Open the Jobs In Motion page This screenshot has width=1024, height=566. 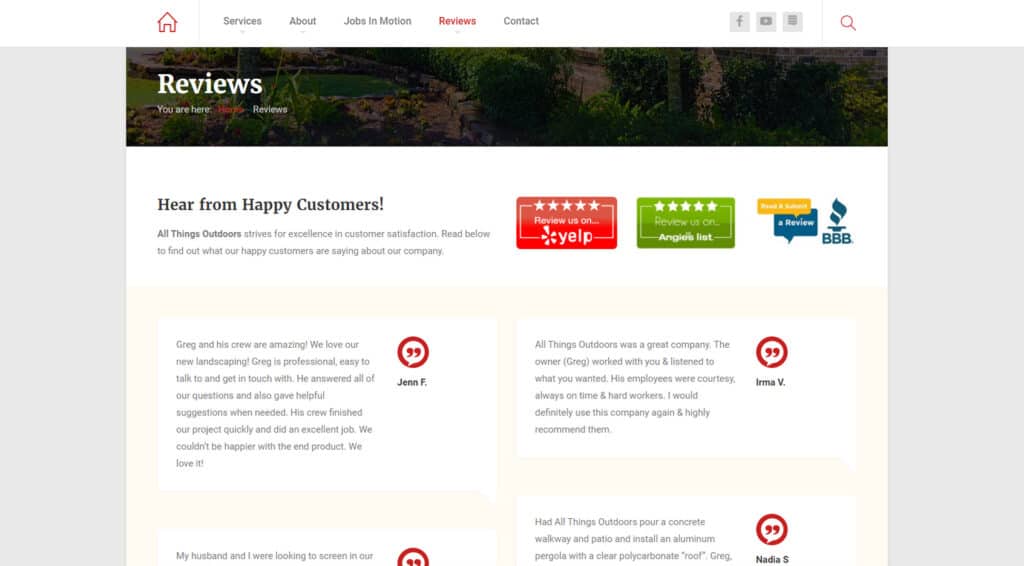coord(377,21)
